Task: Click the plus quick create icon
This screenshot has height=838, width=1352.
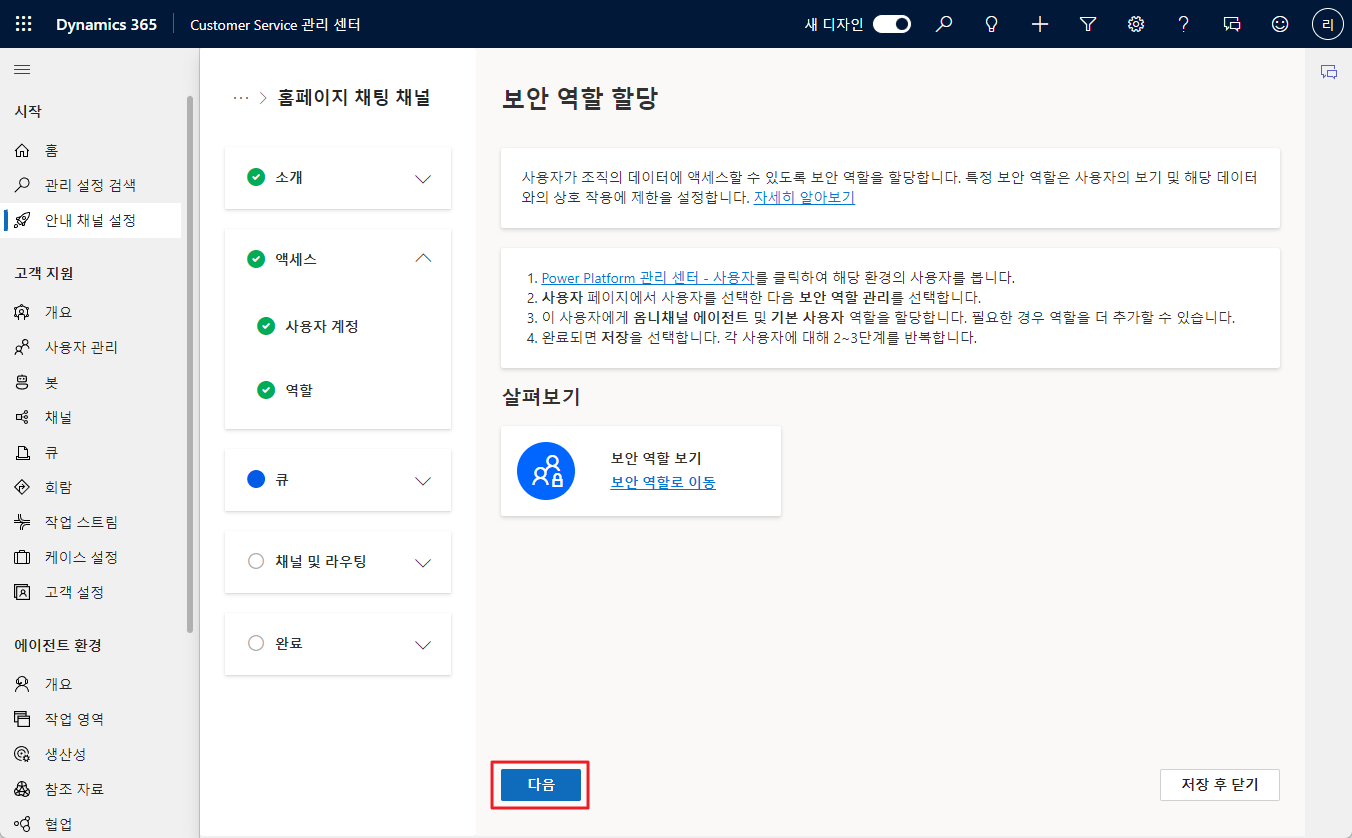Action: tap(1040, 24)
